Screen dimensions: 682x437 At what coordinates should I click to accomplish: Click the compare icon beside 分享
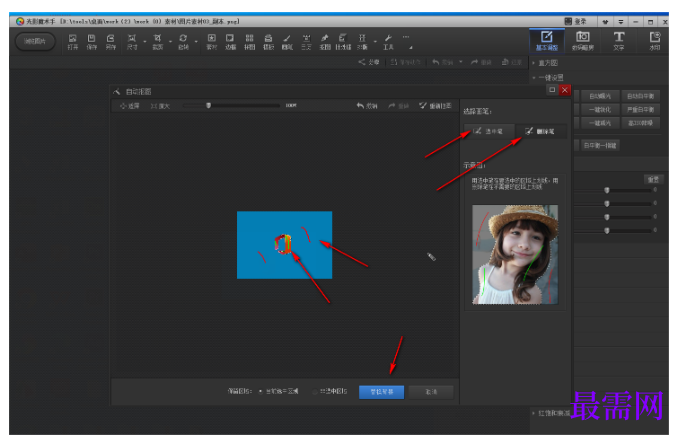[405, 62]
